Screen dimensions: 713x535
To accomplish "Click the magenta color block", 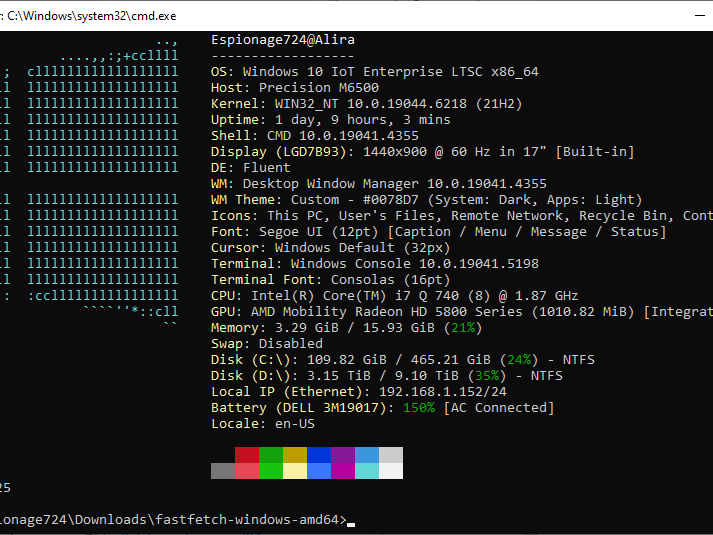I will click(343, 471).
